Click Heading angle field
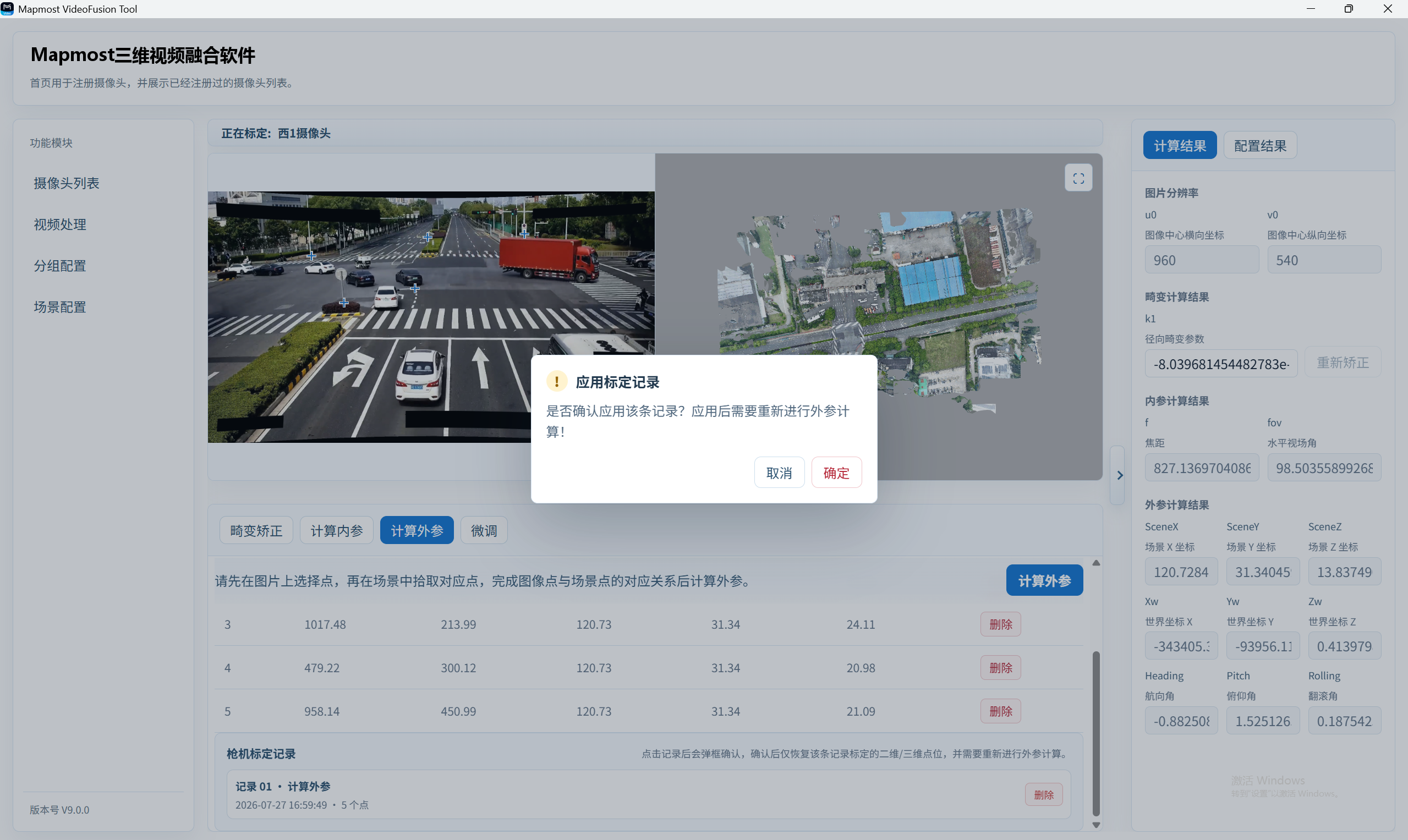Viewport: 1408px width, 840px height. click(1181, 721)
